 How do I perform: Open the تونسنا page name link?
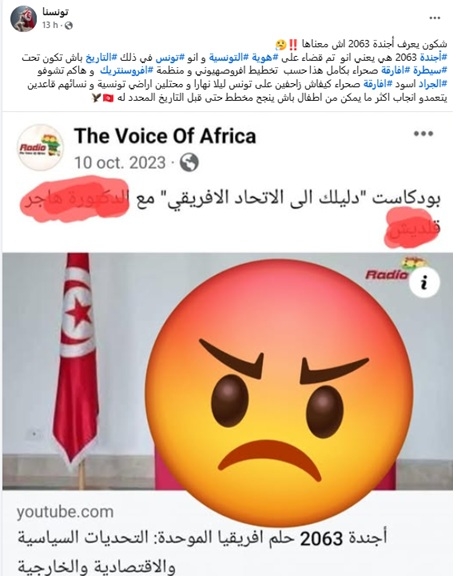click(55, 12)
